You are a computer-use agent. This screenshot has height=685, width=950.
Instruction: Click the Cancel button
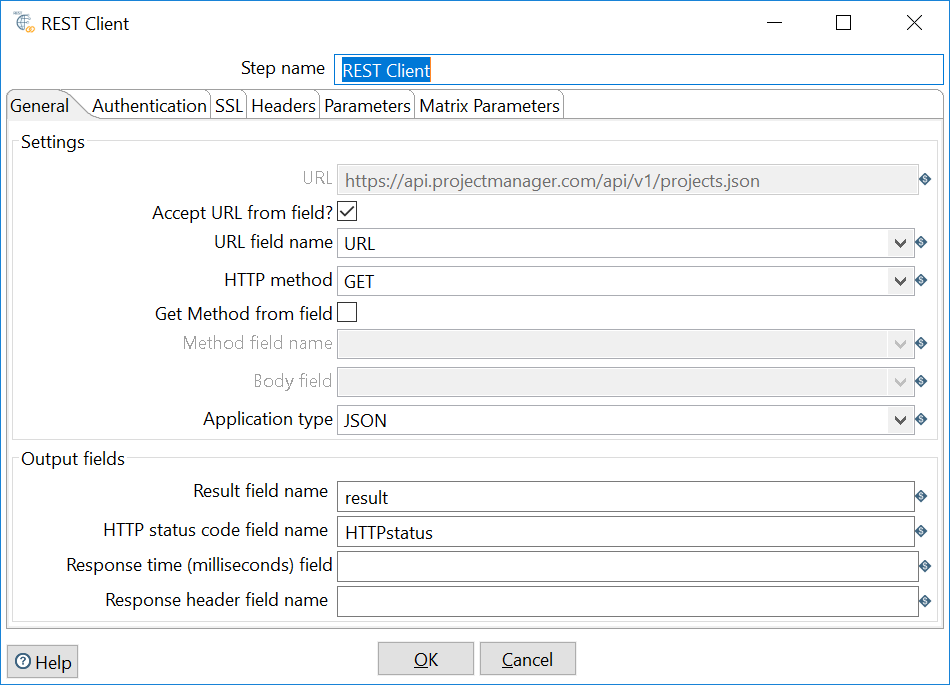[x=527, y=658]
